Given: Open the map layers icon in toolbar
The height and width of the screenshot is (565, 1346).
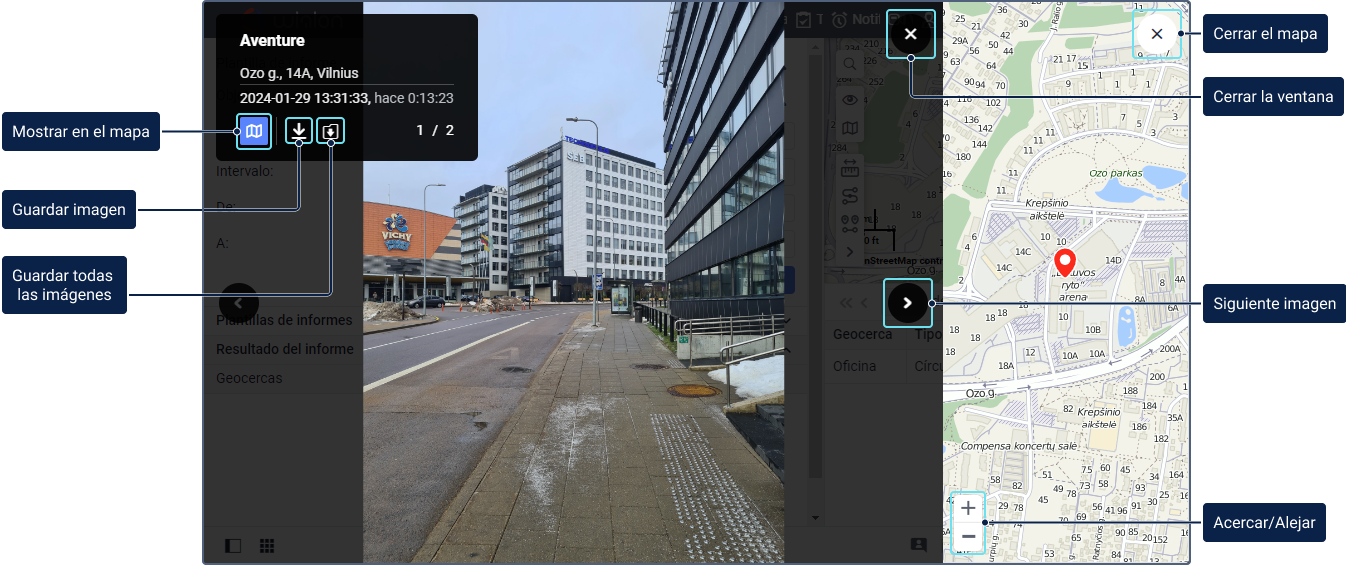Looking at the screenshot, I should (850, 128).
